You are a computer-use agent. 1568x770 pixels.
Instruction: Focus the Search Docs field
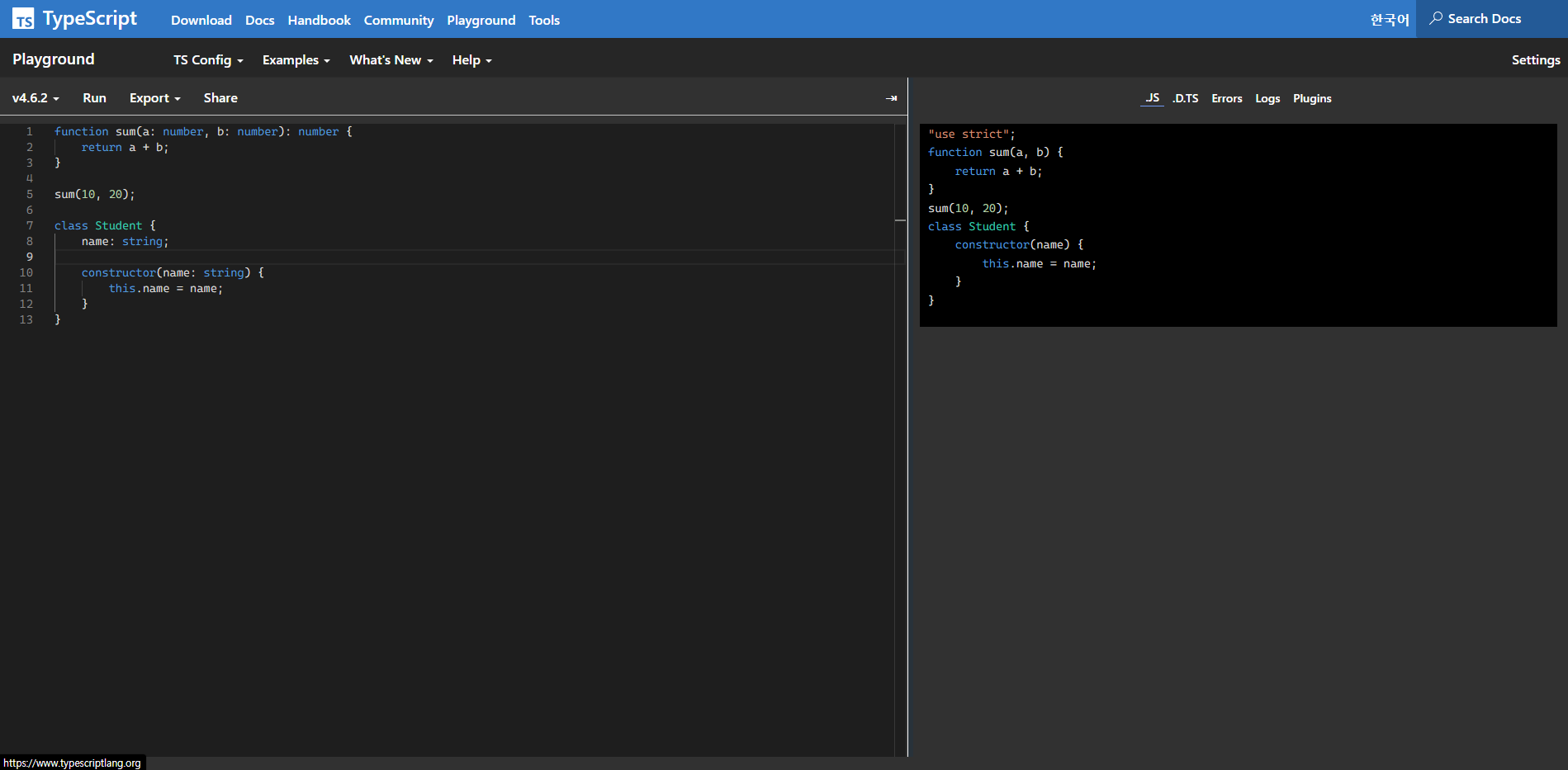[x=1492, y=18]
